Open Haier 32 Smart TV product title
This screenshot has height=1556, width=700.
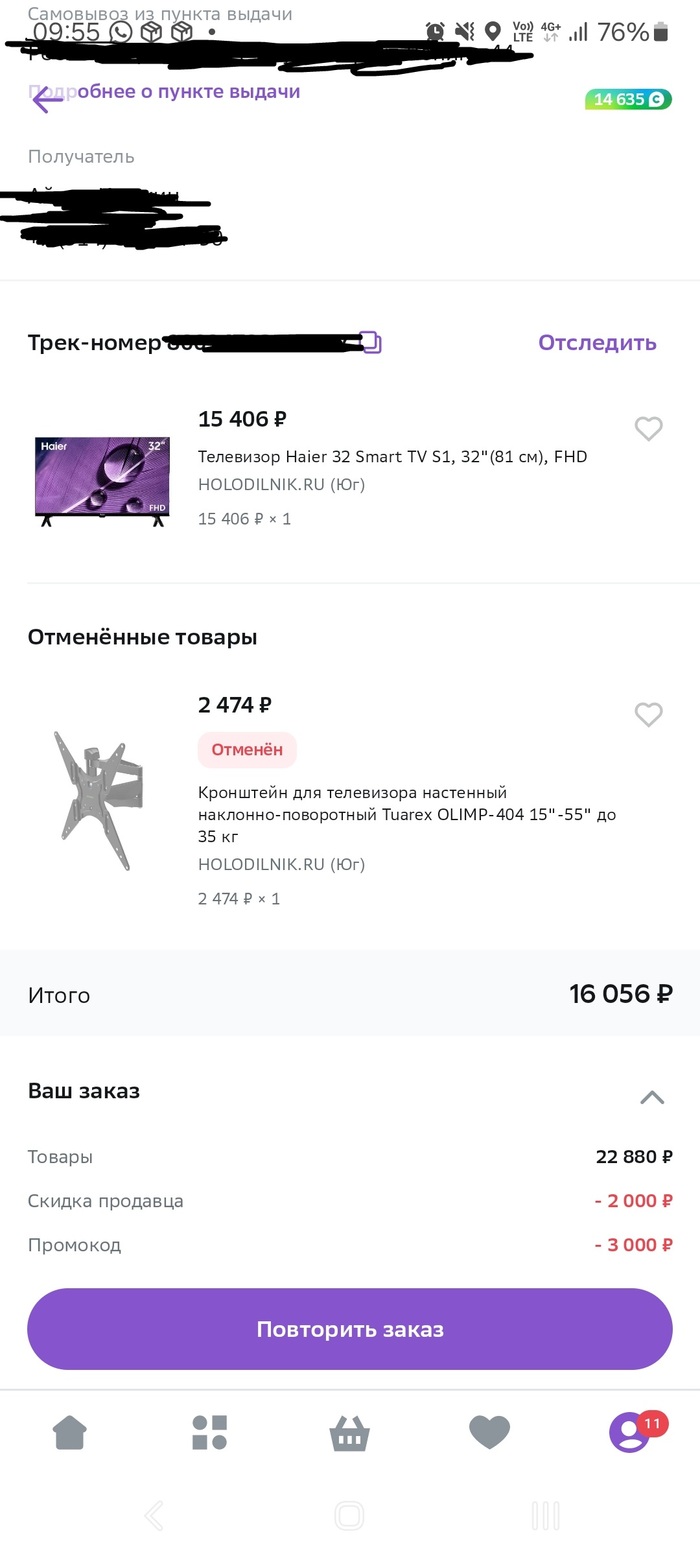tap(392, 457)
